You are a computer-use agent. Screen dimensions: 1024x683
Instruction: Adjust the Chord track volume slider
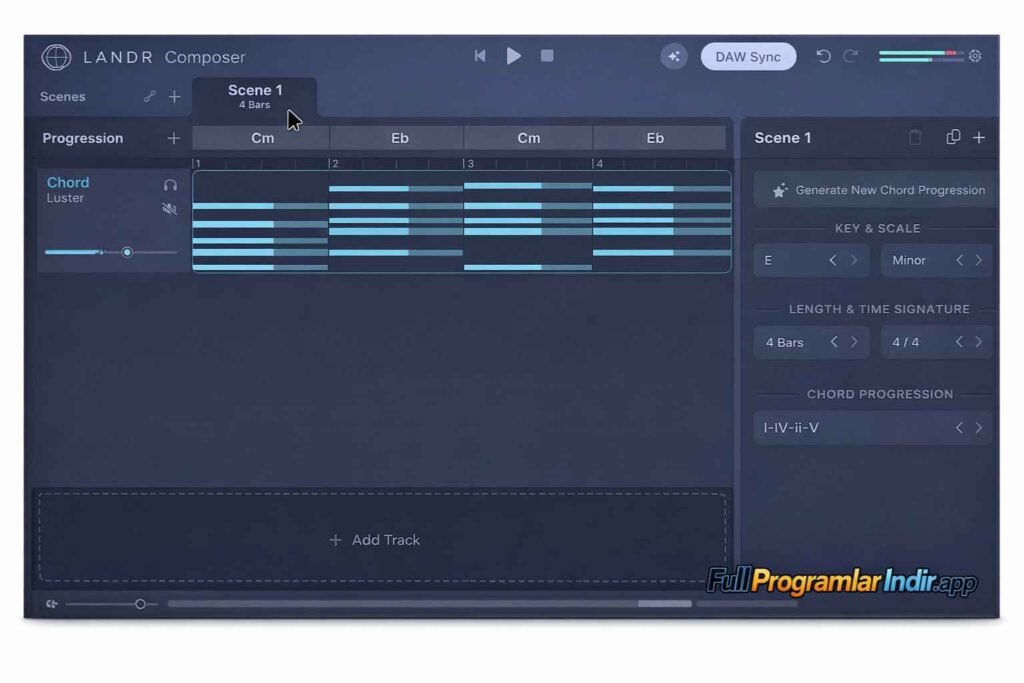[x=128, y=253]
